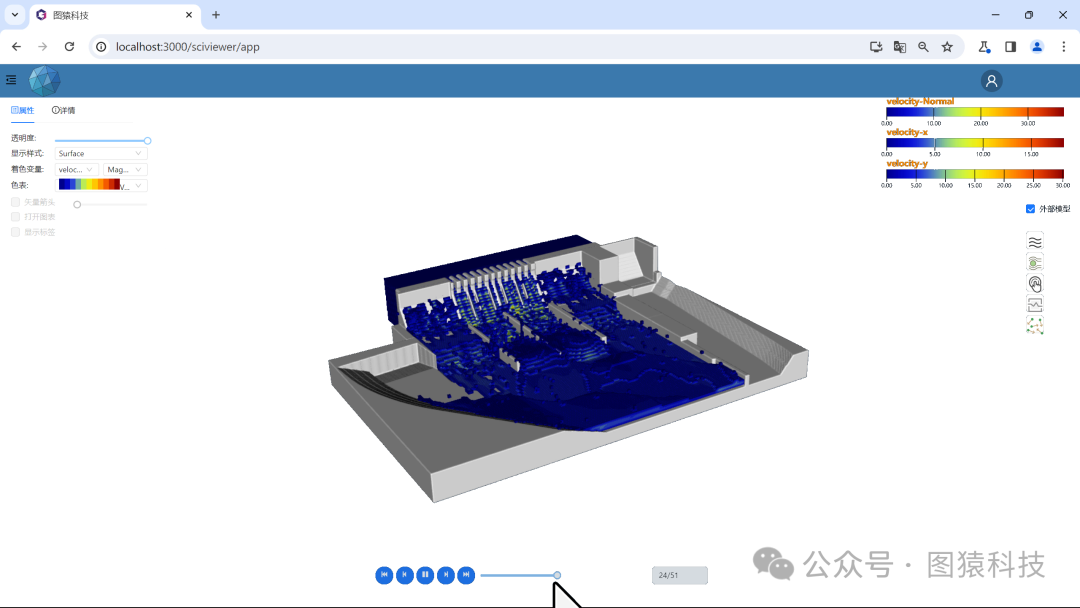
Task: Open the 显示样式 Surface dropdown
Action: [101, 154]
